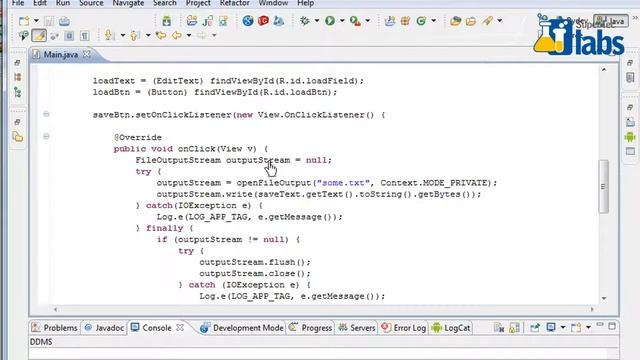The width and height of the screenshot is (640, 360).
Task: Toggle the Console Scroll Lock icon
Action: tap(514, 327)
